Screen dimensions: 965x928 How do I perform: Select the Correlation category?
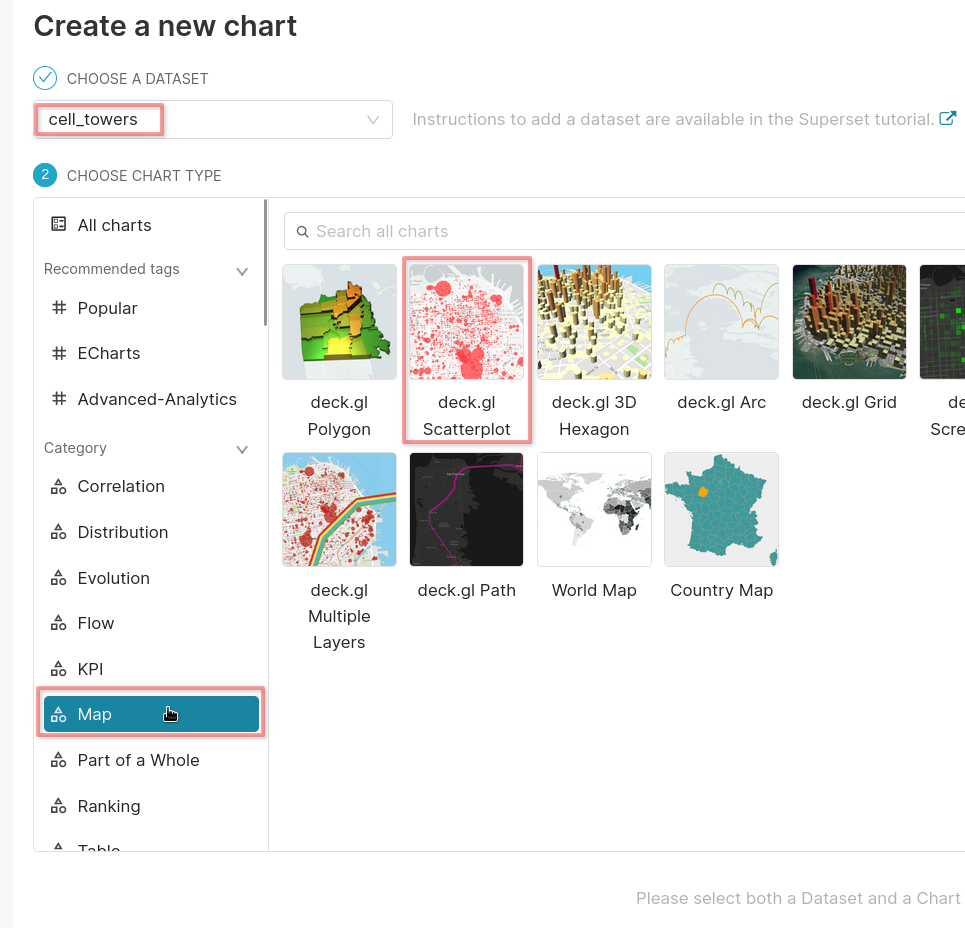(118, 486)
